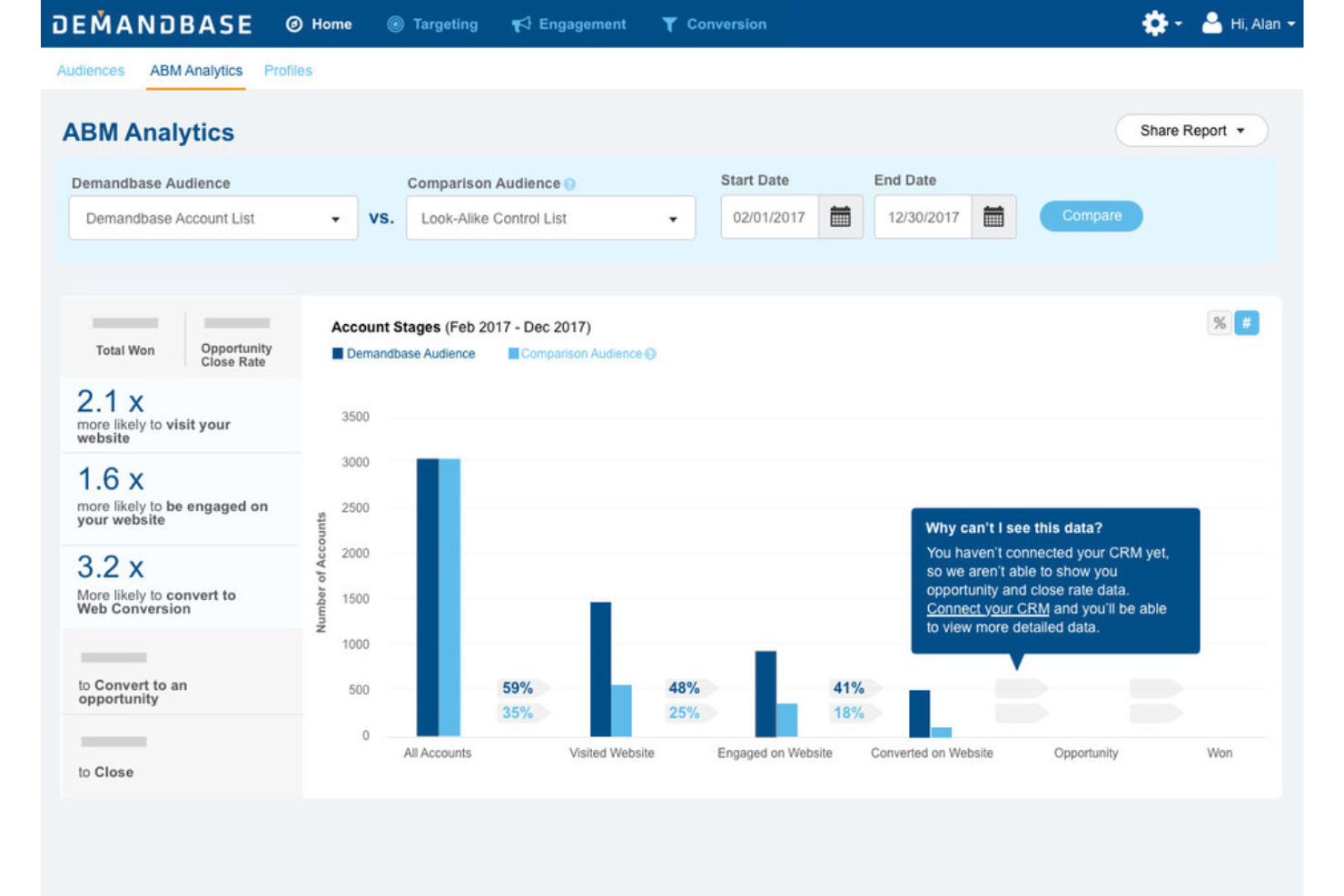
Task: Toggle the chart number view button
Action: (x=1247, y=323)
